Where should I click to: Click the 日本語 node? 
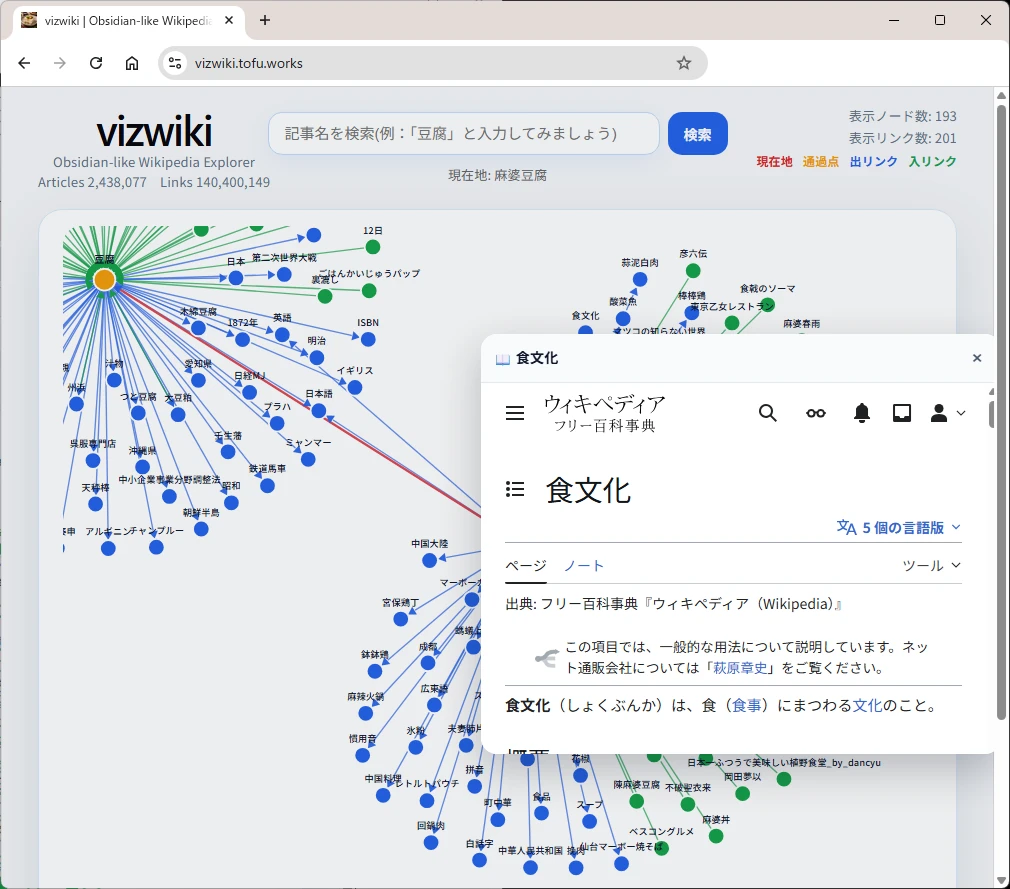click(319, 410)
